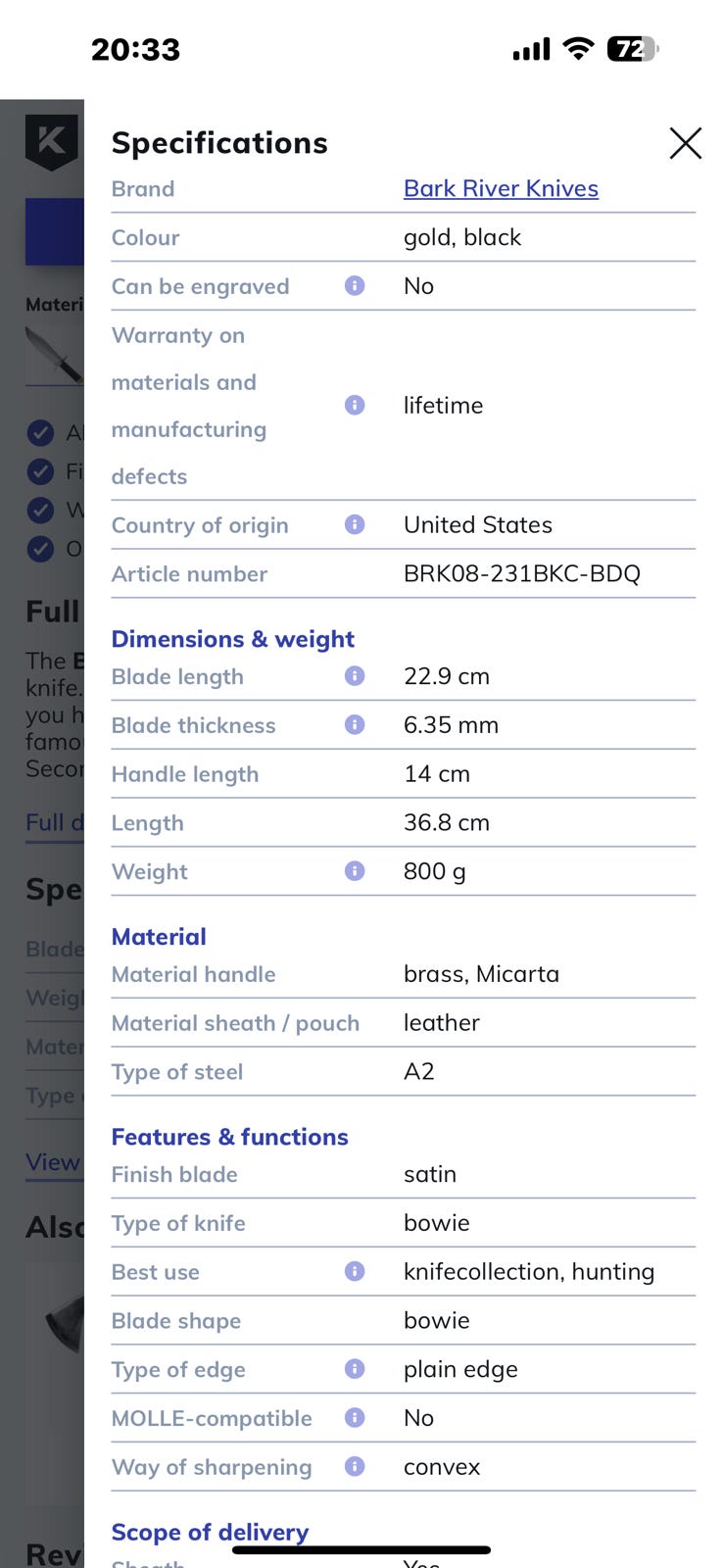Screen dimensions: 723x1568
Task: Tap the Weight info icon
Action: pyautogui.click(x=355, y=870)
